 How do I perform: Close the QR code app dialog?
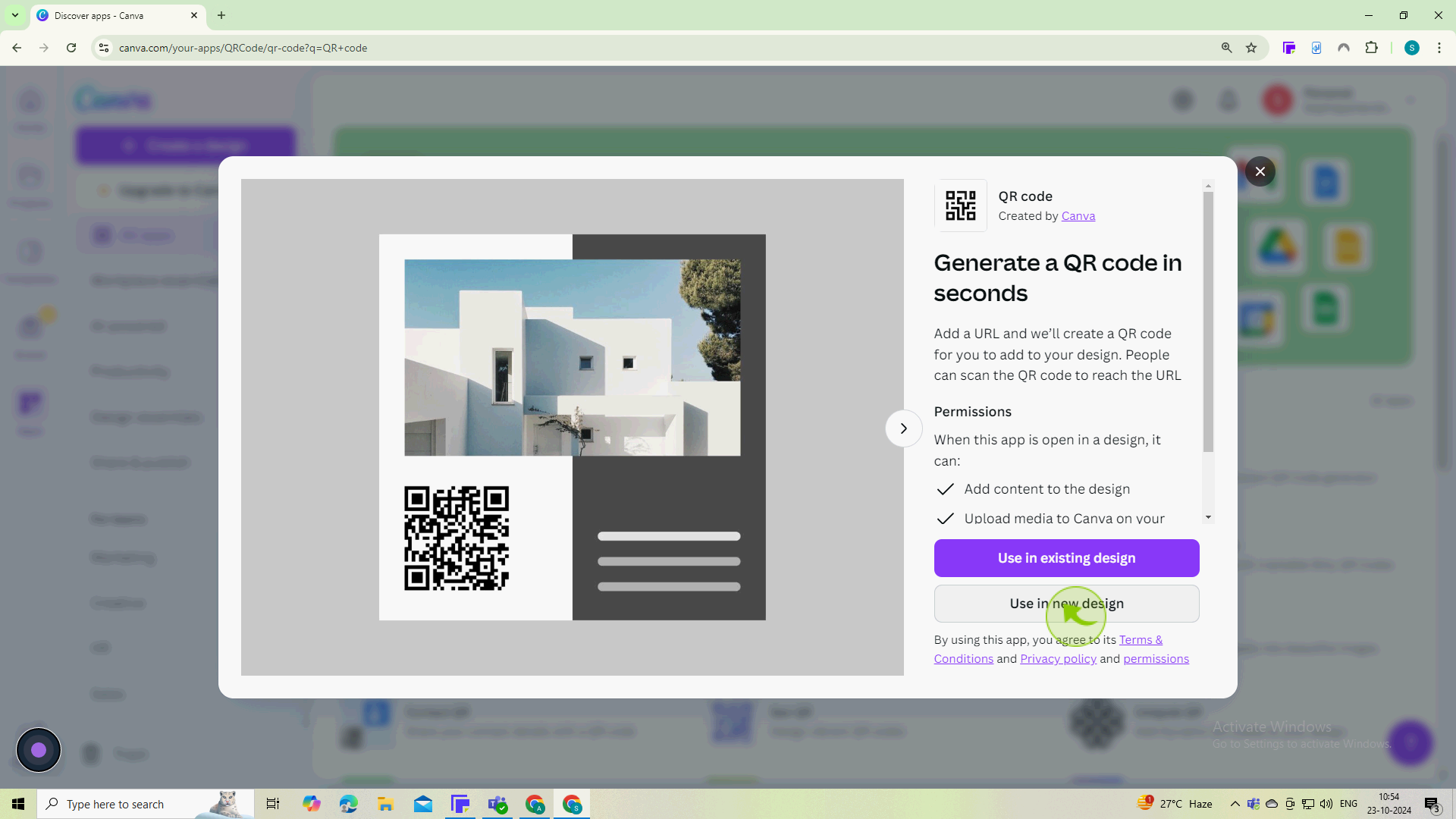coord(1260,171)
